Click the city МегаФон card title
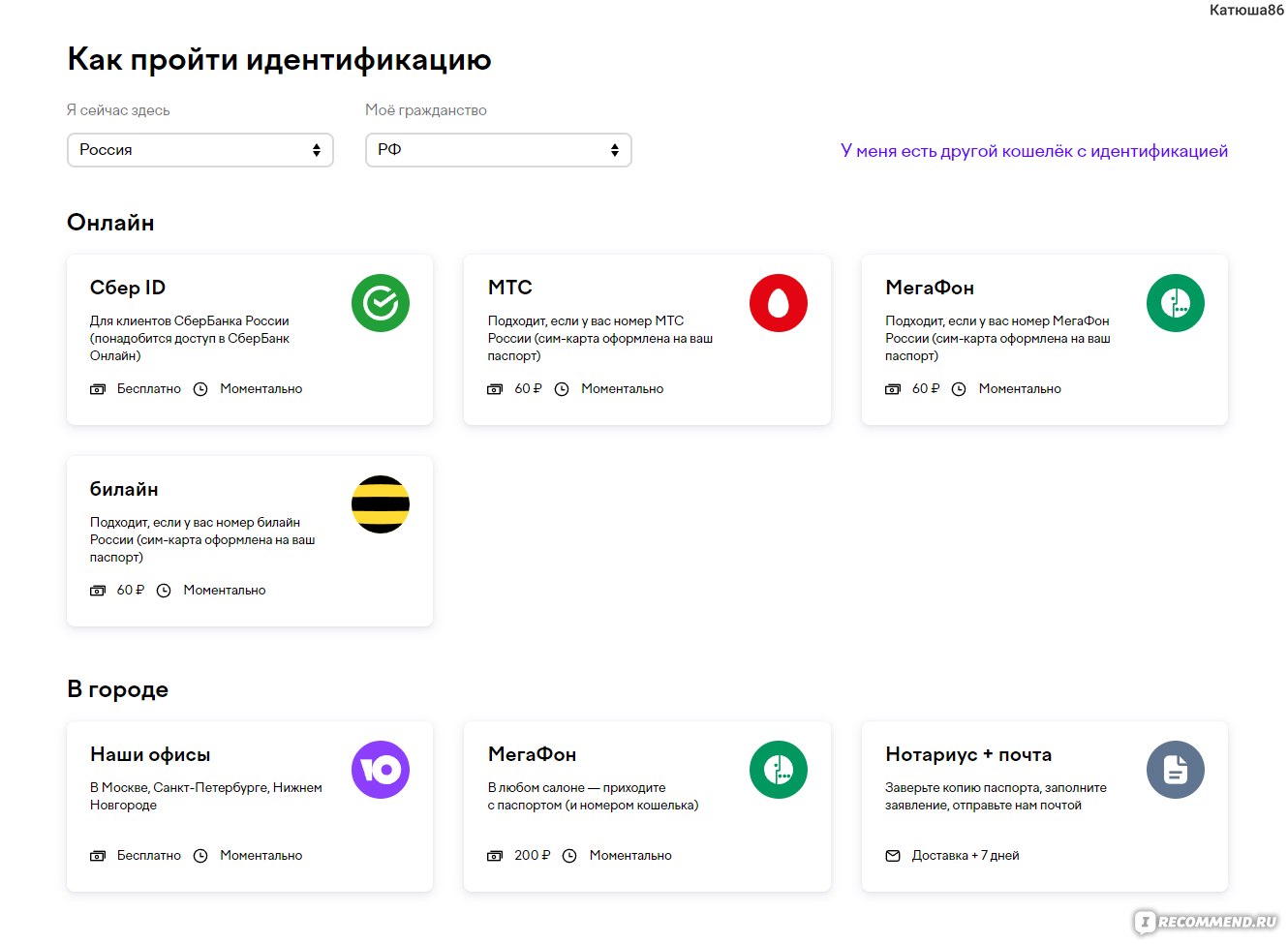 click(x=533, y=754)
